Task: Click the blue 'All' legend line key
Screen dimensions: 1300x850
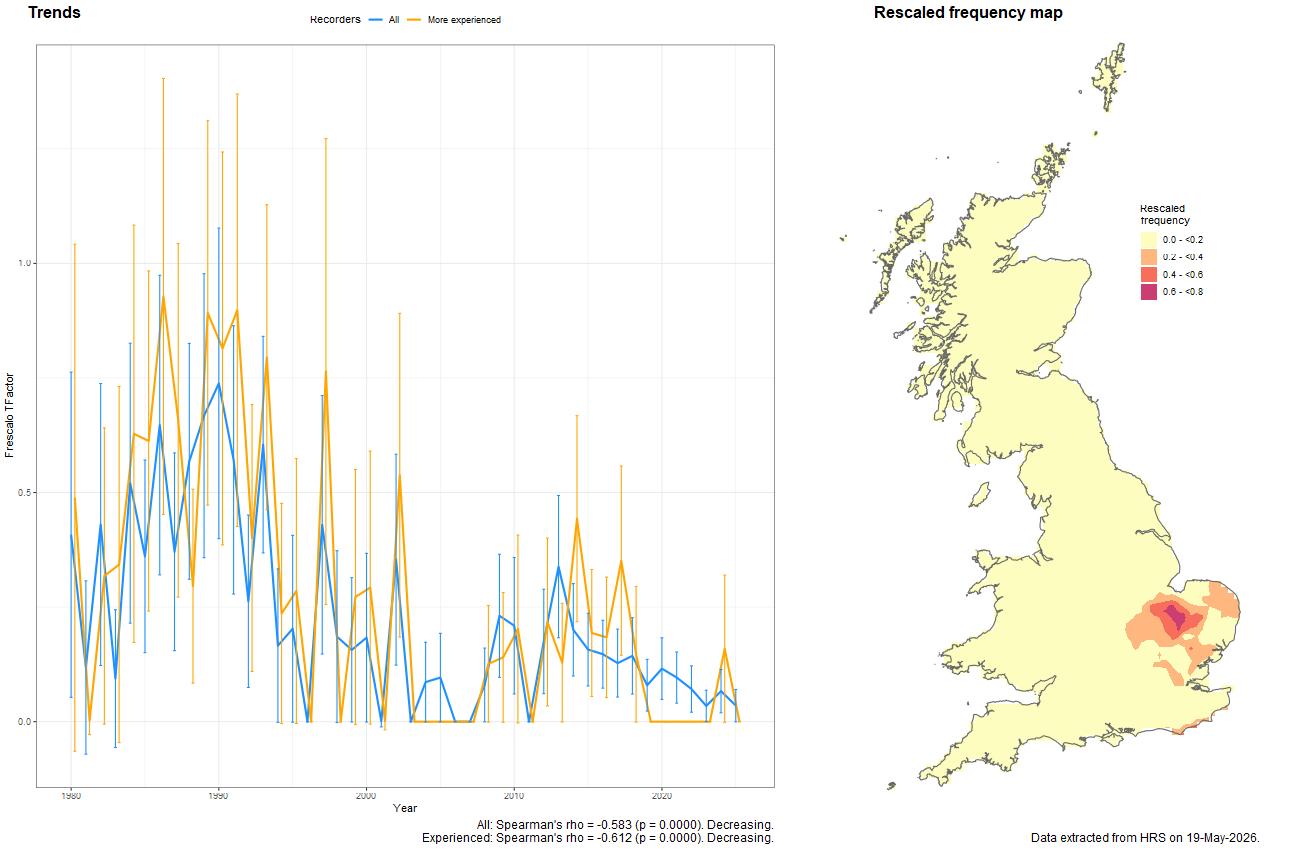Action: click(376, 20)
